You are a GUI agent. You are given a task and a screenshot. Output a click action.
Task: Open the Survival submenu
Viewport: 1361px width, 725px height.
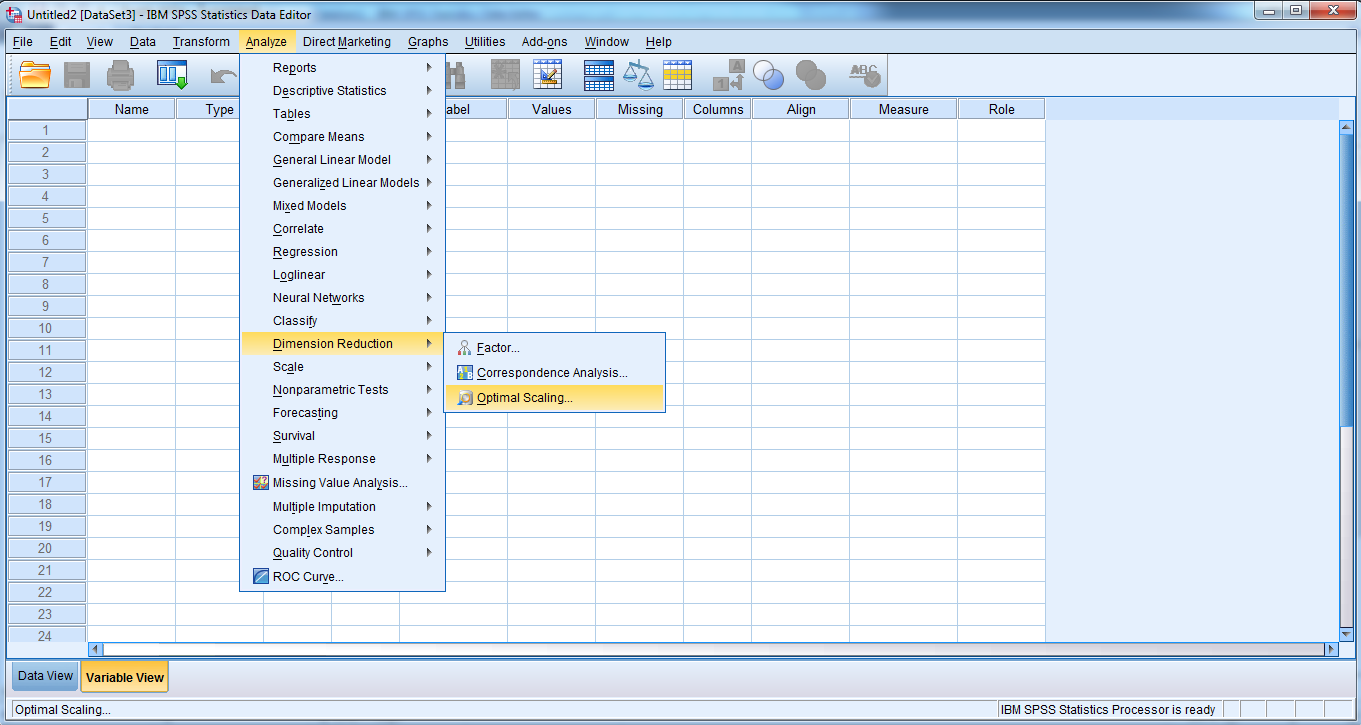point(342,436)
